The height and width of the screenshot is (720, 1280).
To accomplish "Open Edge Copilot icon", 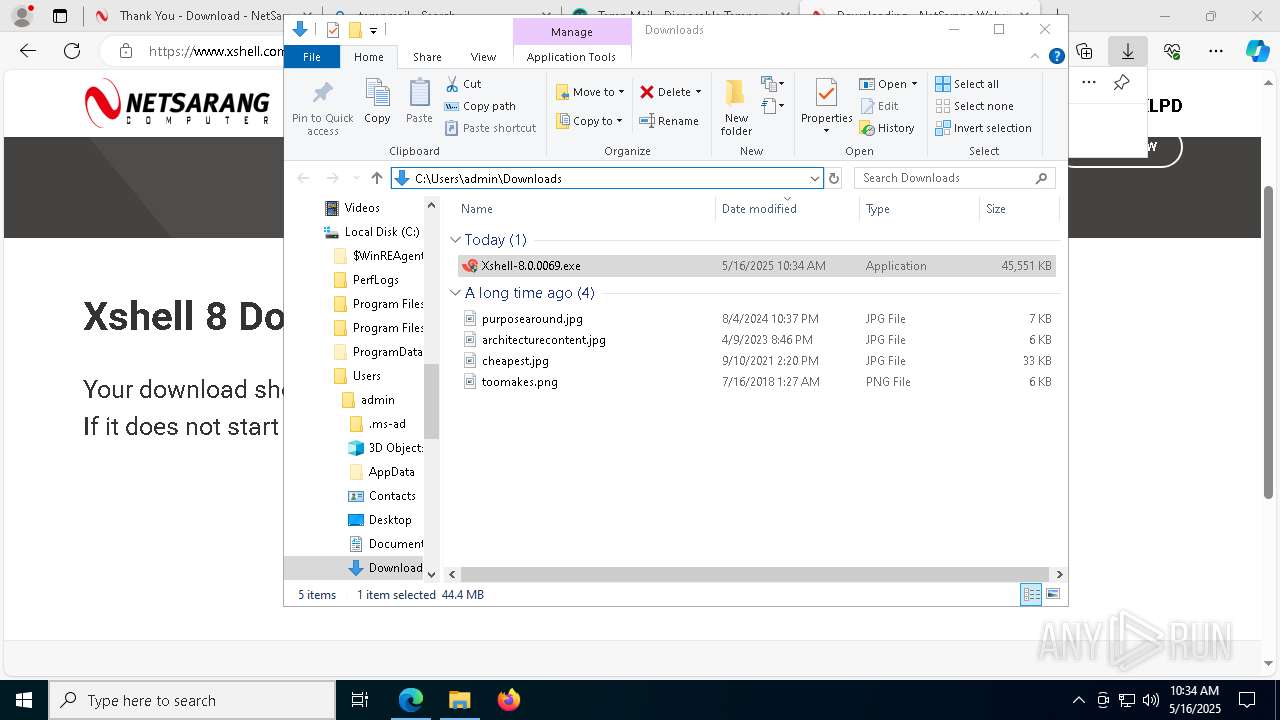I will coord(1257,51).
